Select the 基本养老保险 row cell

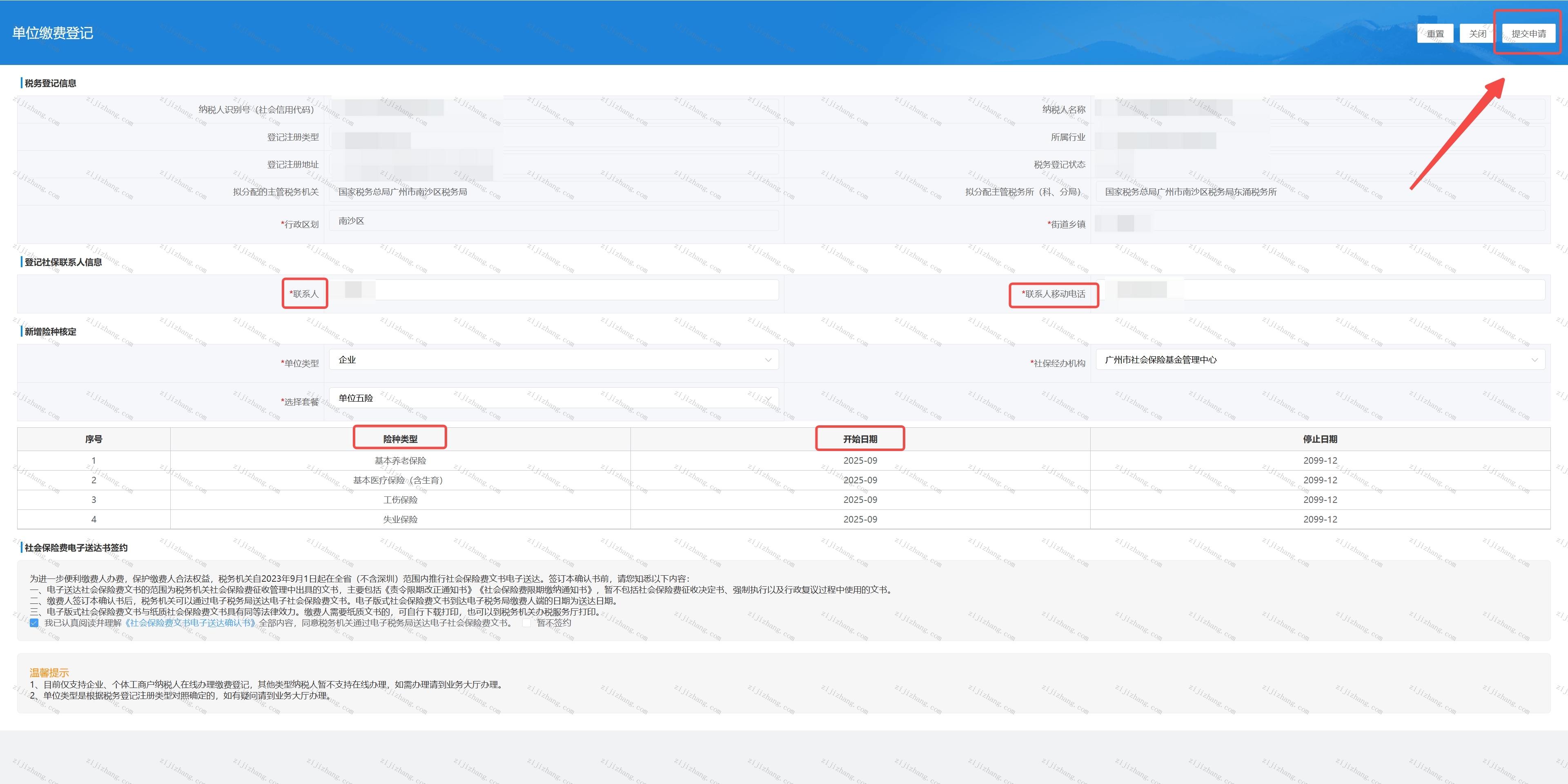pos(400,460)
